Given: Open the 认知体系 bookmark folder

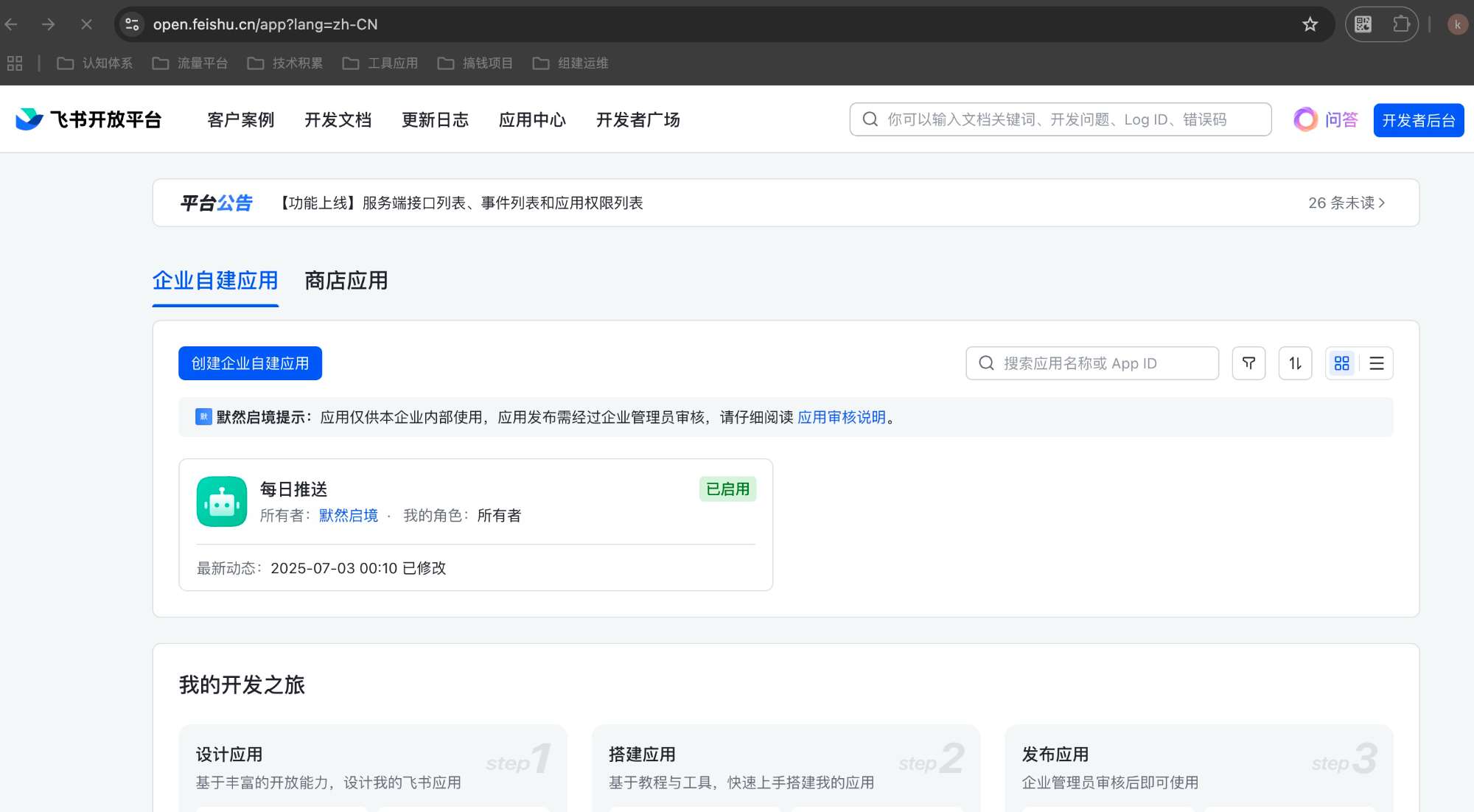Looking at the screenshot, I should [95, 63].
